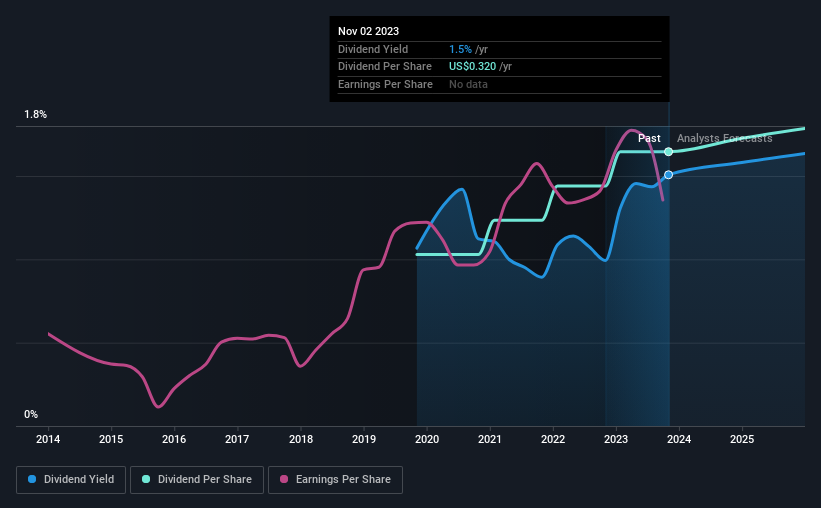Select the blue dividend yield data point marker
821x508 pixels.
pos(669,175)
